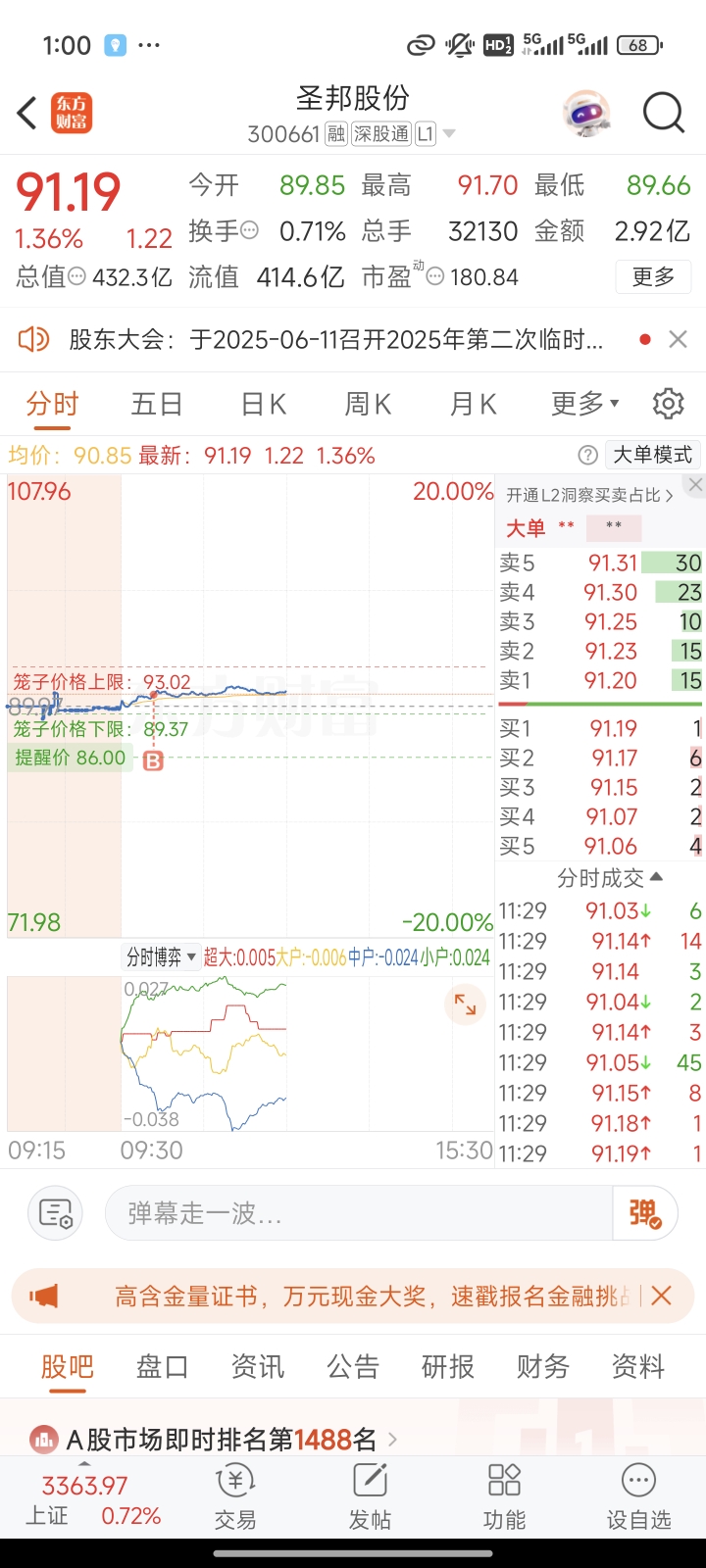Tap the 弹 danmaku send icon

pos(645,1213)
